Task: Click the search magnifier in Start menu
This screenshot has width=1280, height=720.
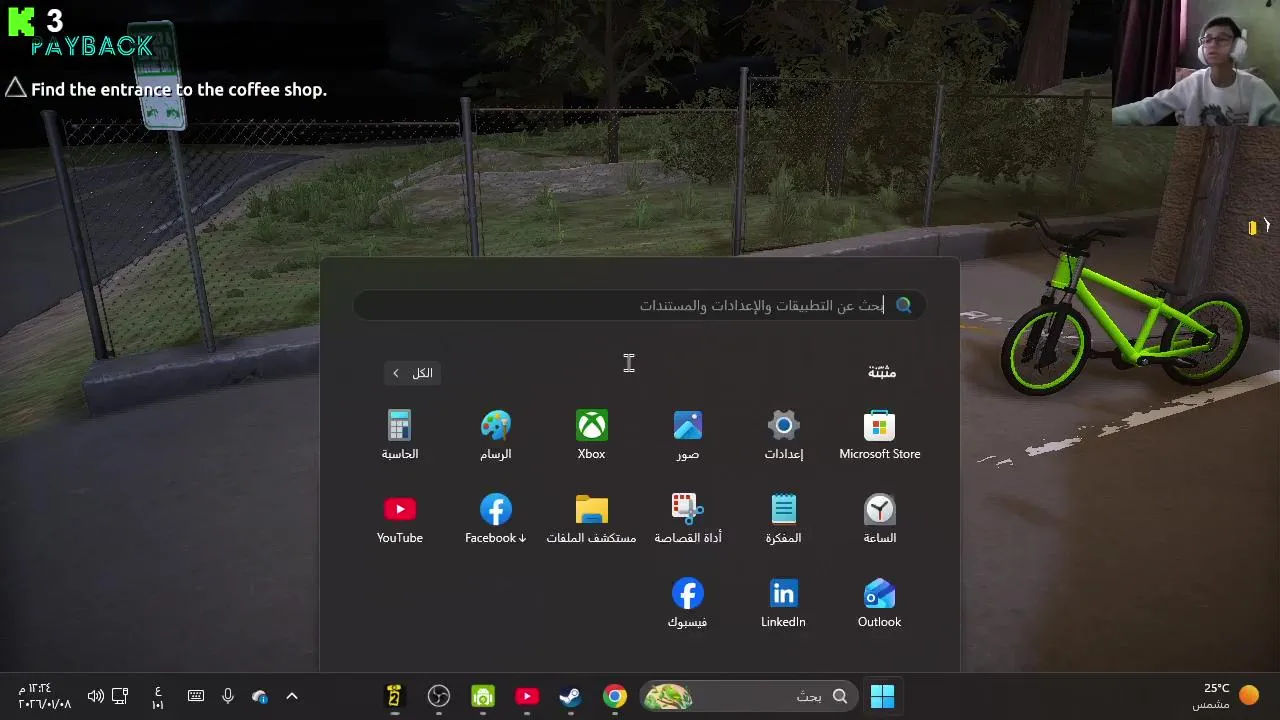Action: click(904, 305)
